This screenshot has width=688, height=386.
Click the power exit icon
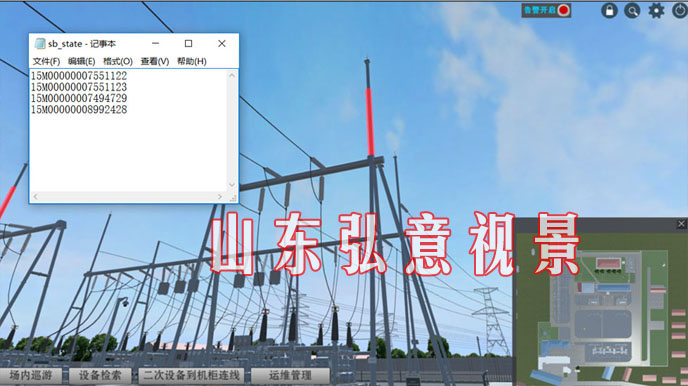(x=681, y=11)
